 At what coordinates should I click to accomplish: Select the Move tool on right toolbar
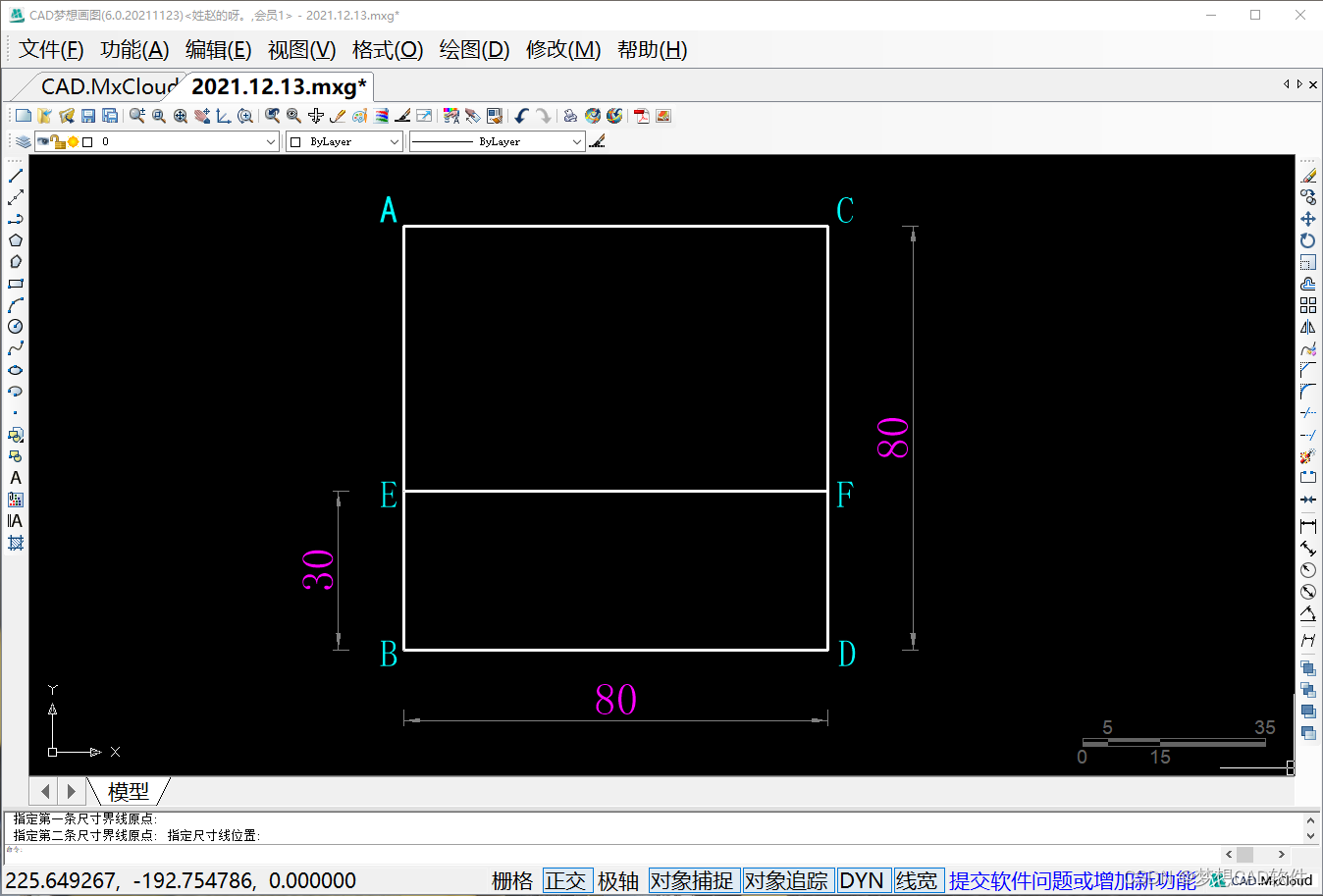pos(1308,219)
